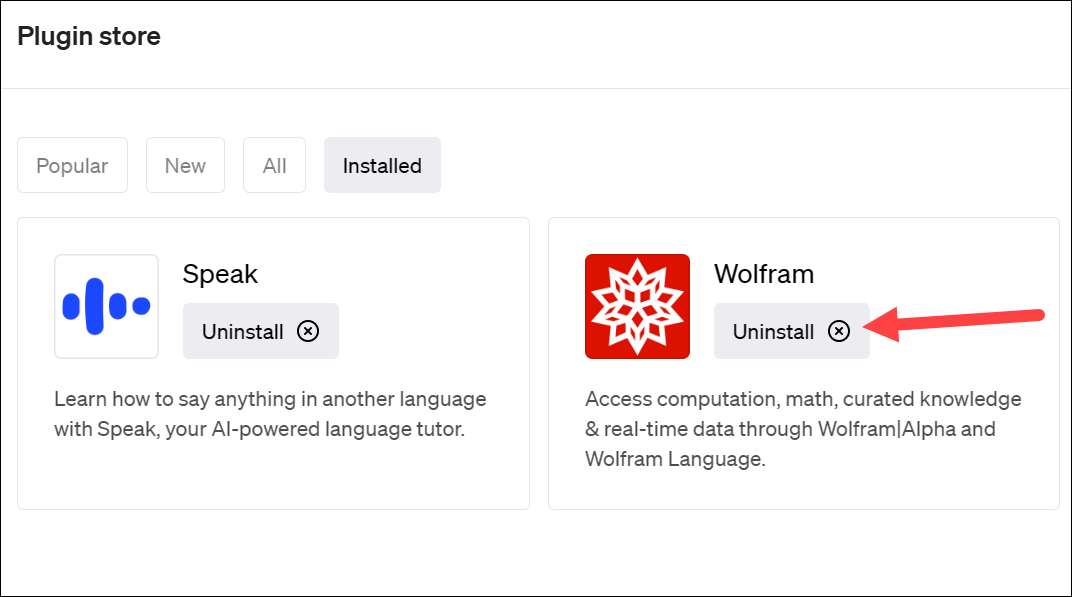Click the Speak plugin title
Image resolution: width=1072 pixels, height=597 pixels.
pos(220,274)
